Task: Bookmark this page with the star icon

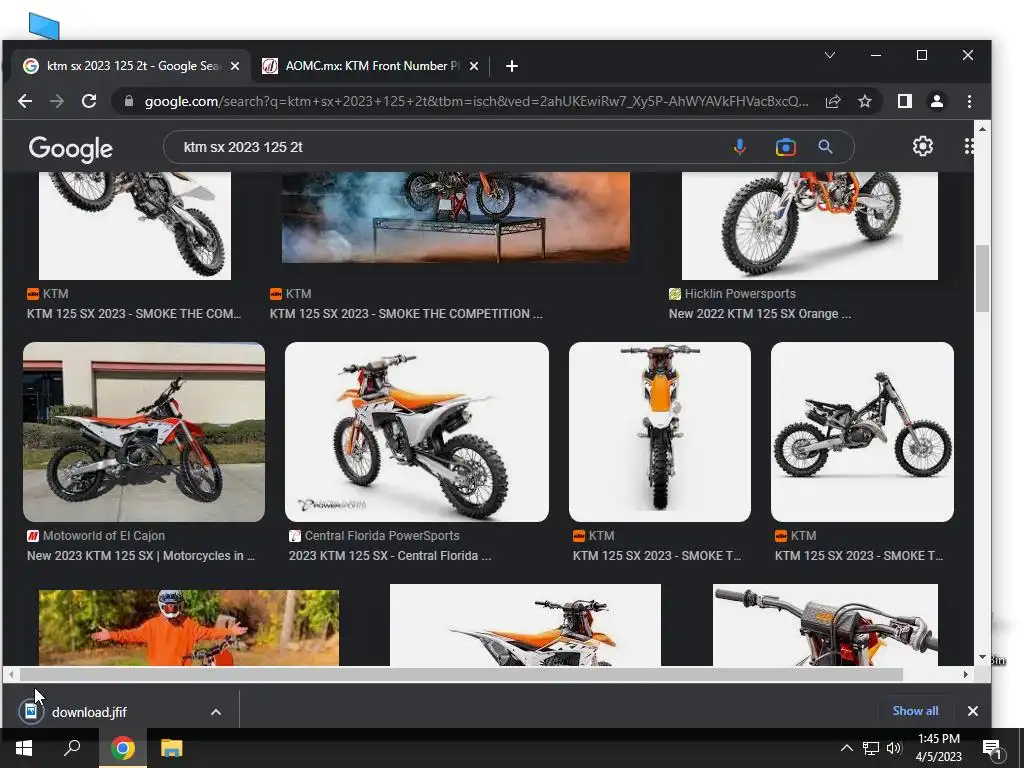Action: [x=865, y=101]
